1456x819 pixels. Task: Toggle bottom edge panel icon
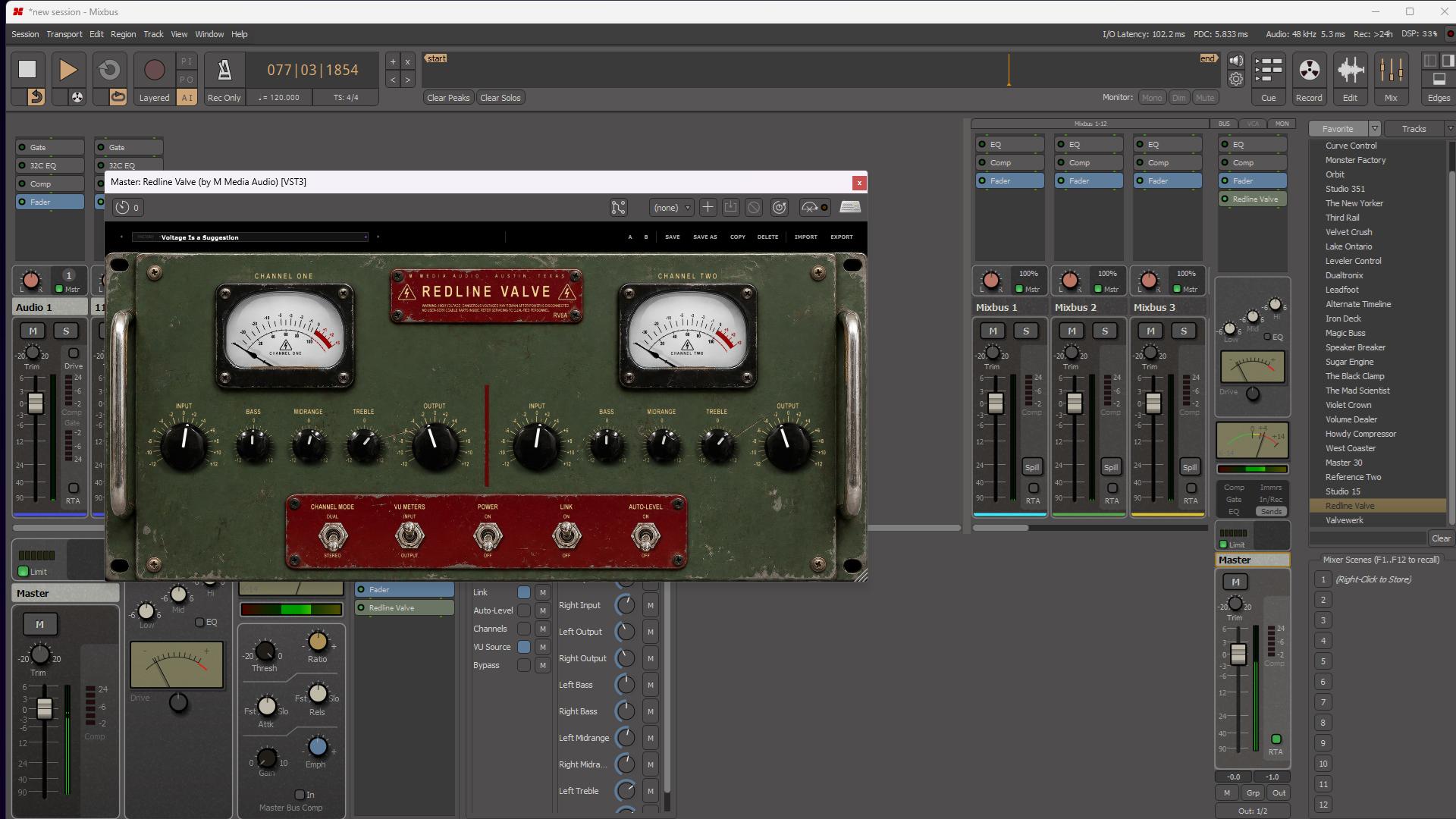coord(1439,79)
